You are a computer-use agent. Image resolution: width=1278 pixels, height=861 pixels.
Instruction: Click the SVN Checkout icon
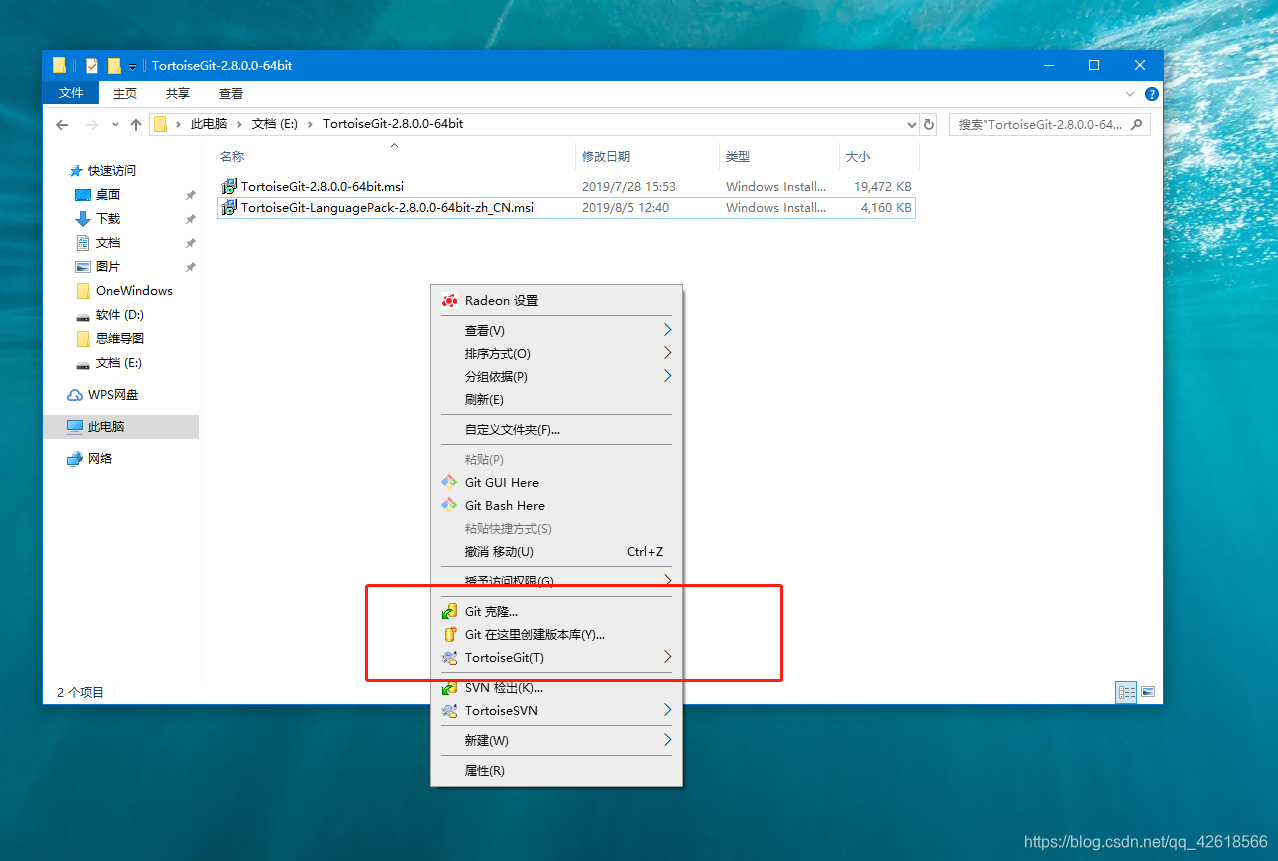(x=450, y=688)
